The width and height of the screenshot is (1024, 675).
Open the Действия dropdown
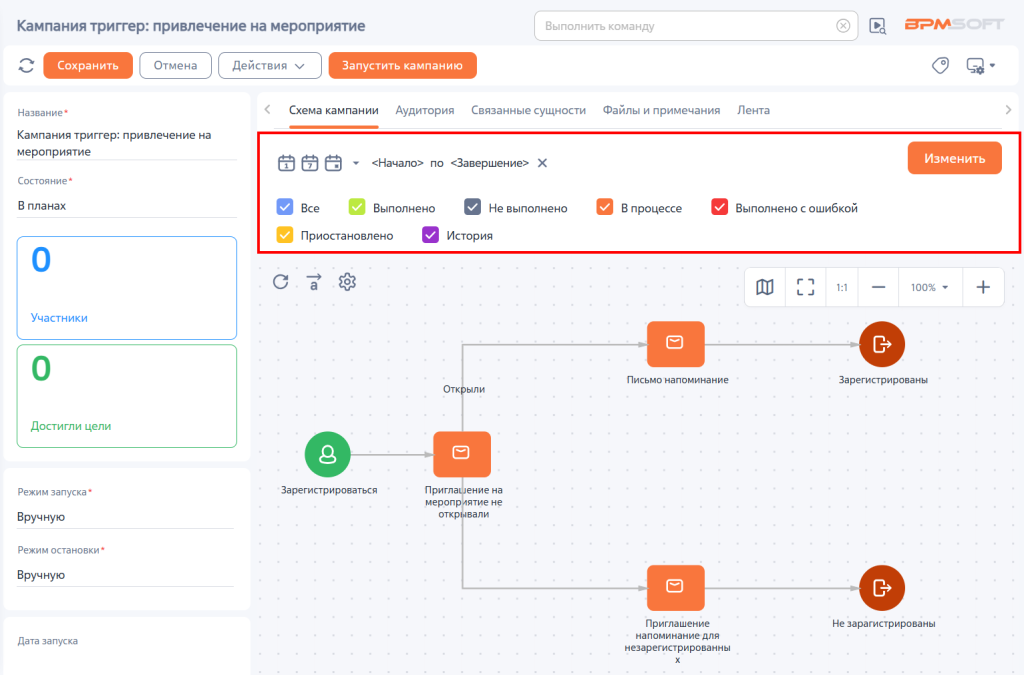coord(269,65)
